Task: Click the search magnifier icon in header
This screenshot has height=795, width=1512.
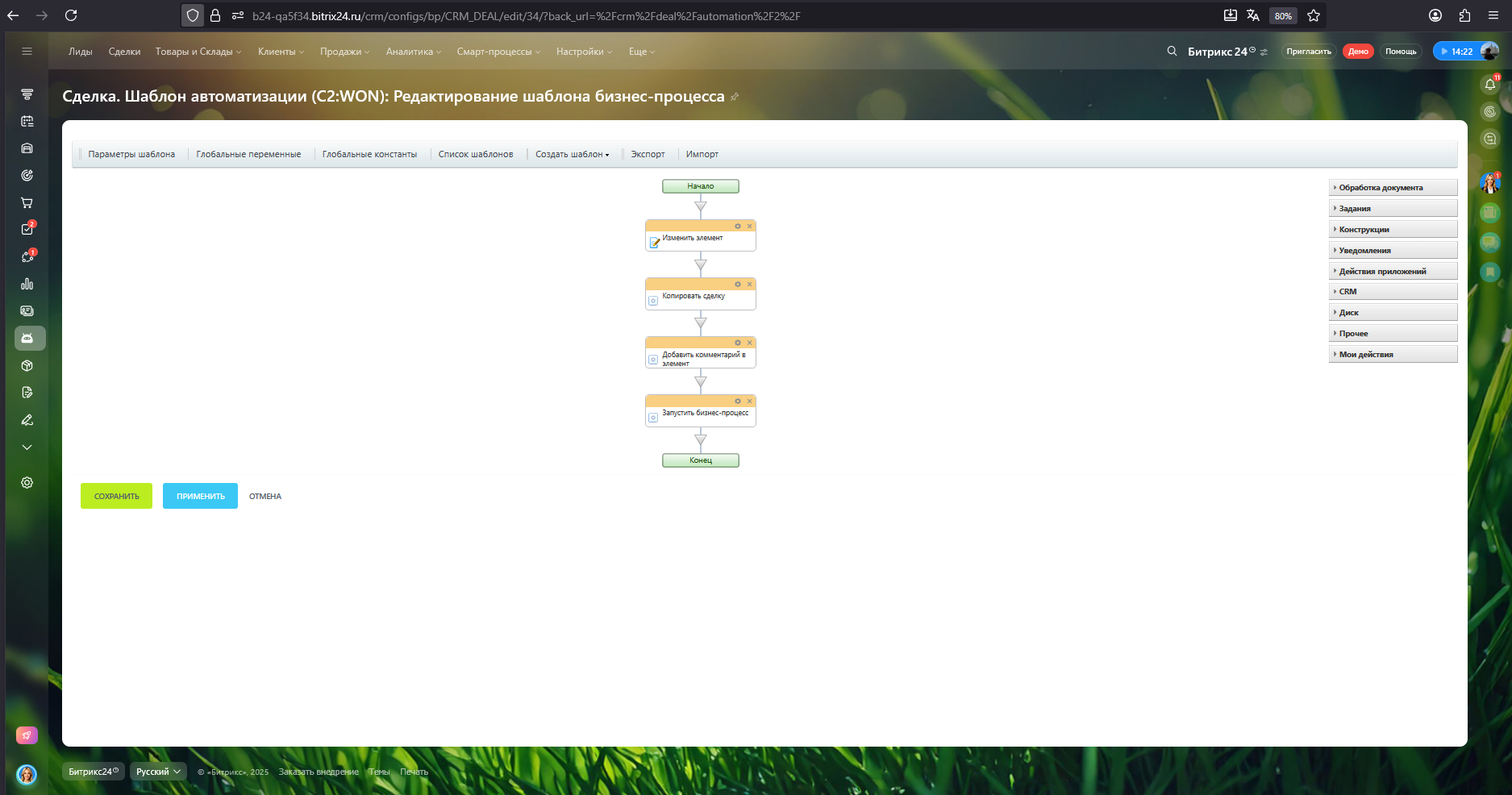Action: (1172, 52)
